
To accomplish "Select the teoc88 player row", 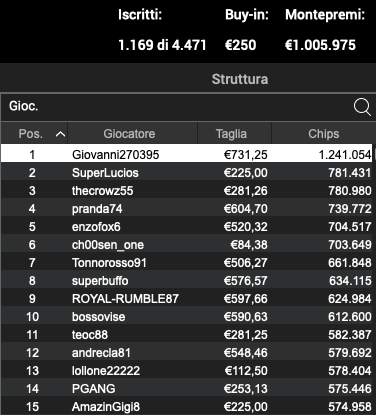I will tap(187, 334).
